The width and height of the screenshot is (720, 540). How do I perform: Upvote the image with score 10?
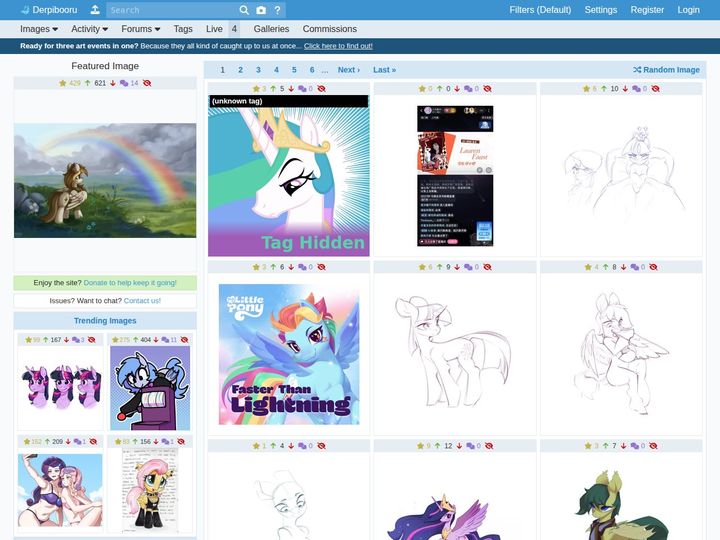coord(604,89)
